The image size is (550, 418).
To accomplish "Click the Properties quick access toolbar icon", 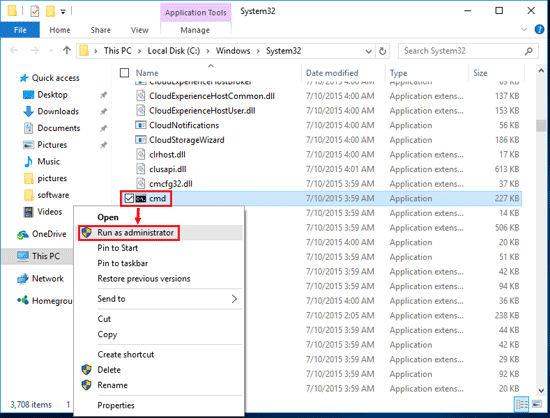I will pyautogui.click(x=35, y=12).
